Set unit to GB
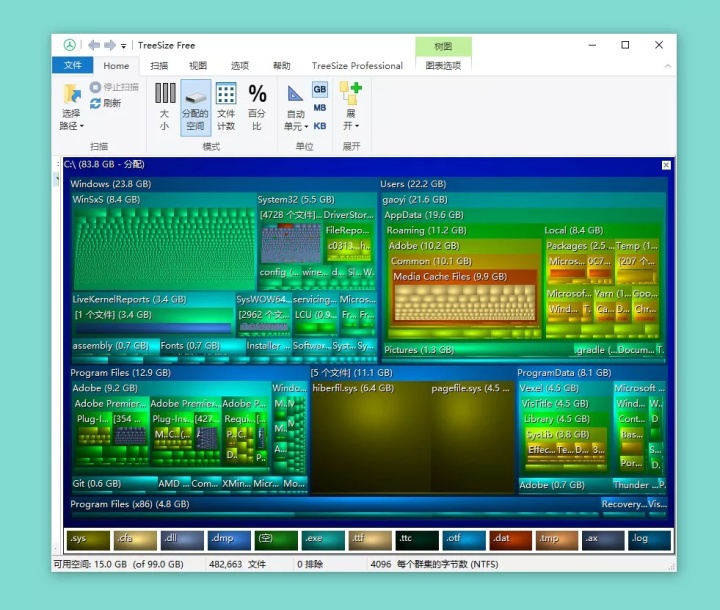 (320, 90)
